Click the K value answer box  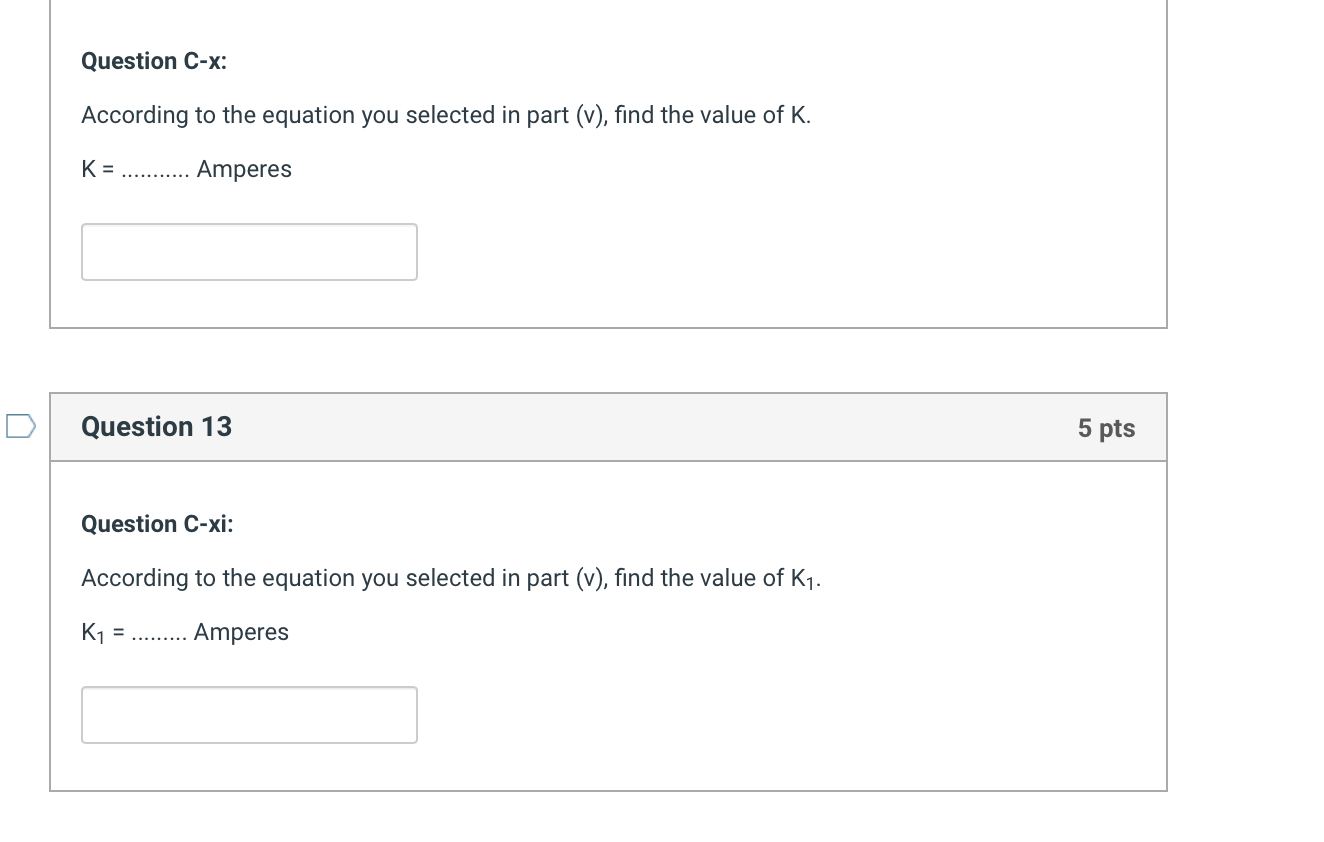coord(249,252)
